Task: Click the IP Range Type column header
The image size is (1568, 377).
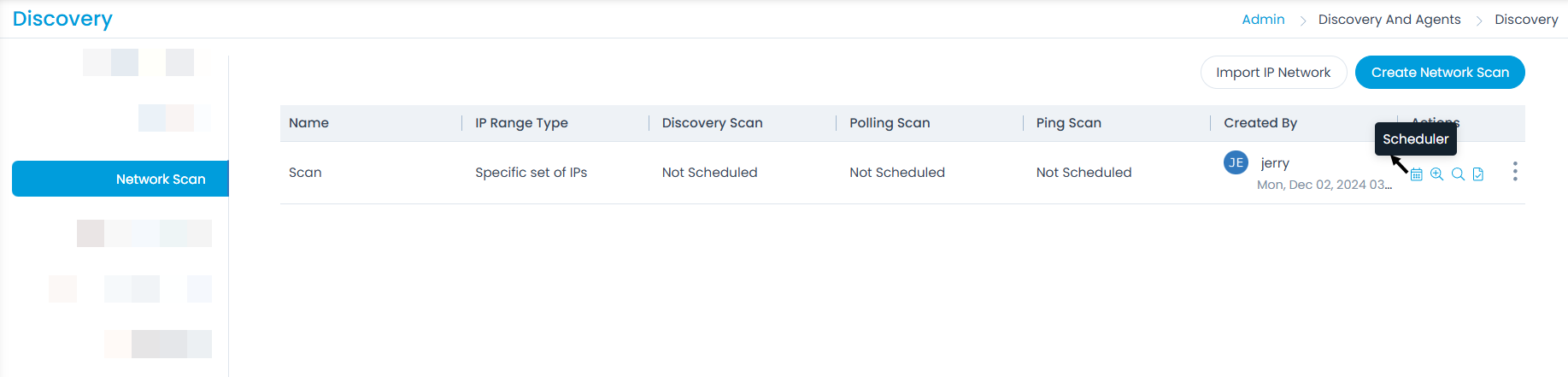Action: [521, 123]
